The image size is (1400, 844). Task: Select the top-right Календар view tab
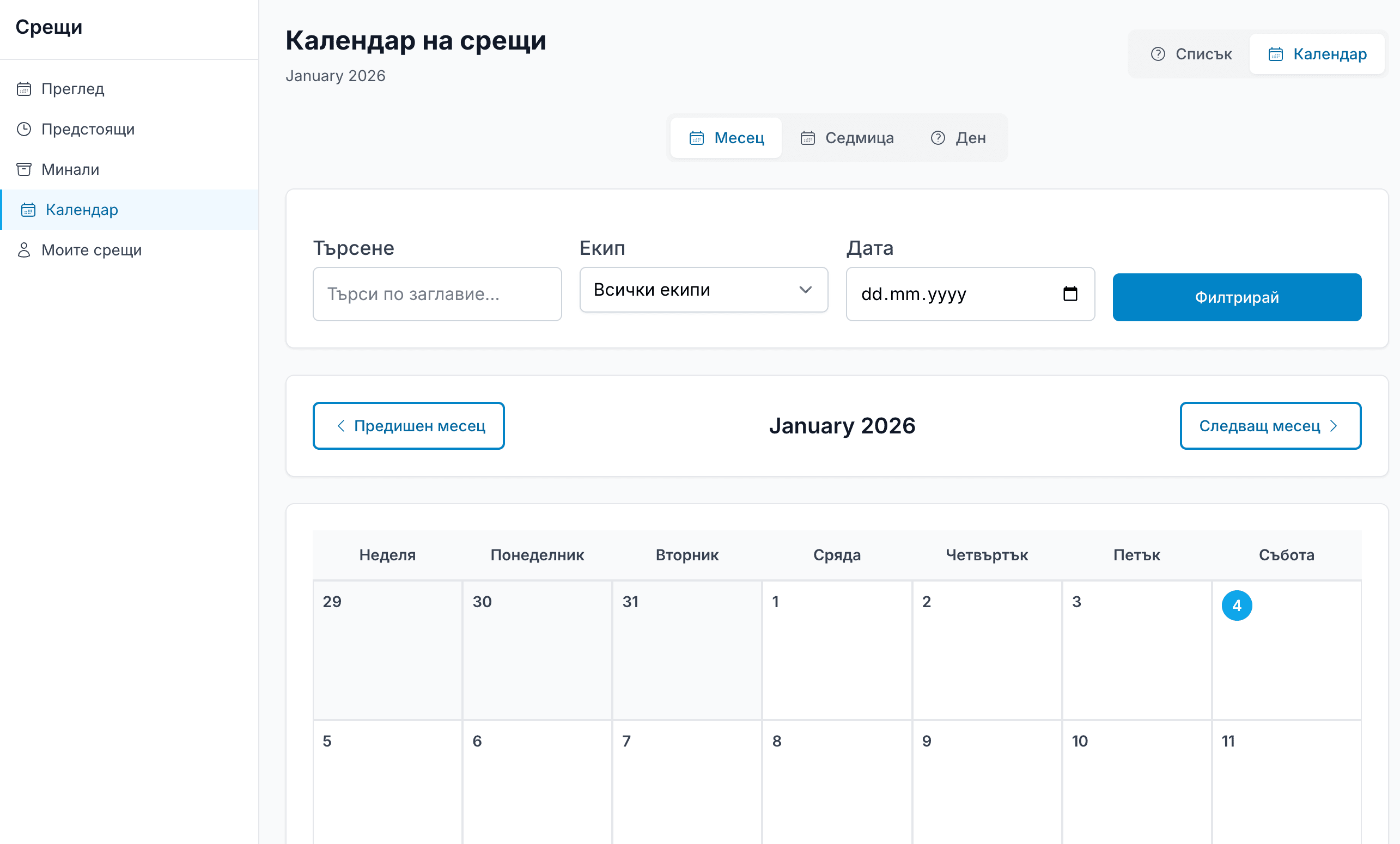pyautogui.click(x=1317, y=54)
